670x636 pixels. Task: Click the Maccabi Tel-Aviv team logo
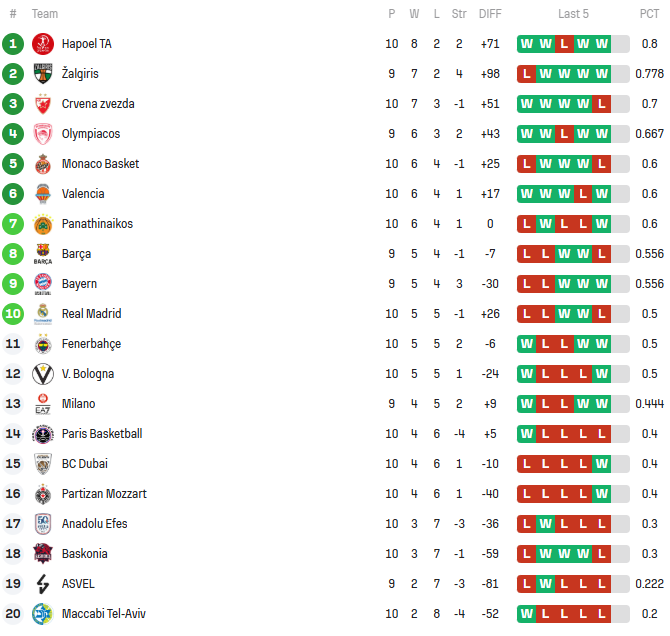click(x=42, y=614)
